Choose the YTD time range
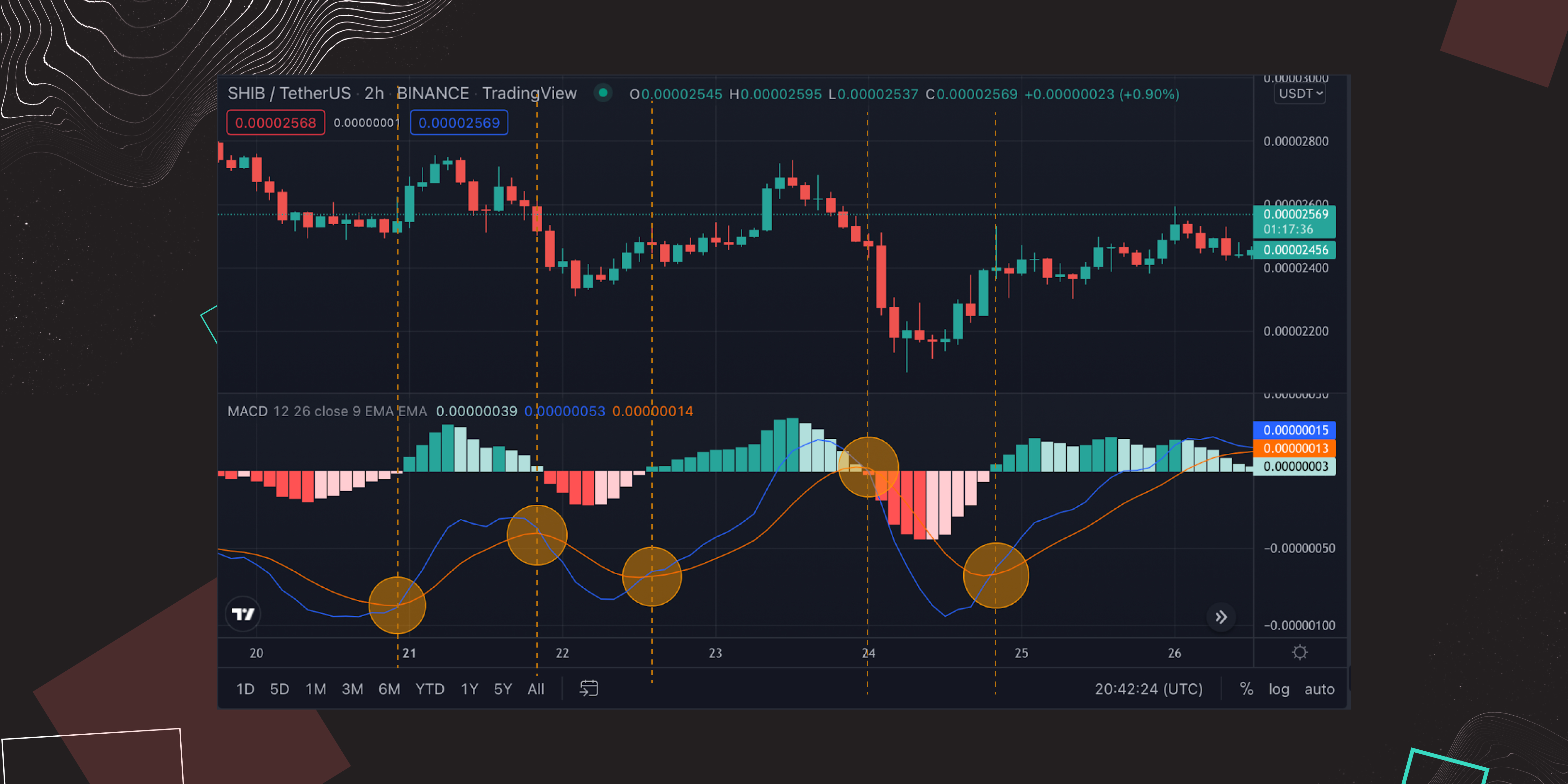The width and height of the screenshot is (1568, 784). 430,689
